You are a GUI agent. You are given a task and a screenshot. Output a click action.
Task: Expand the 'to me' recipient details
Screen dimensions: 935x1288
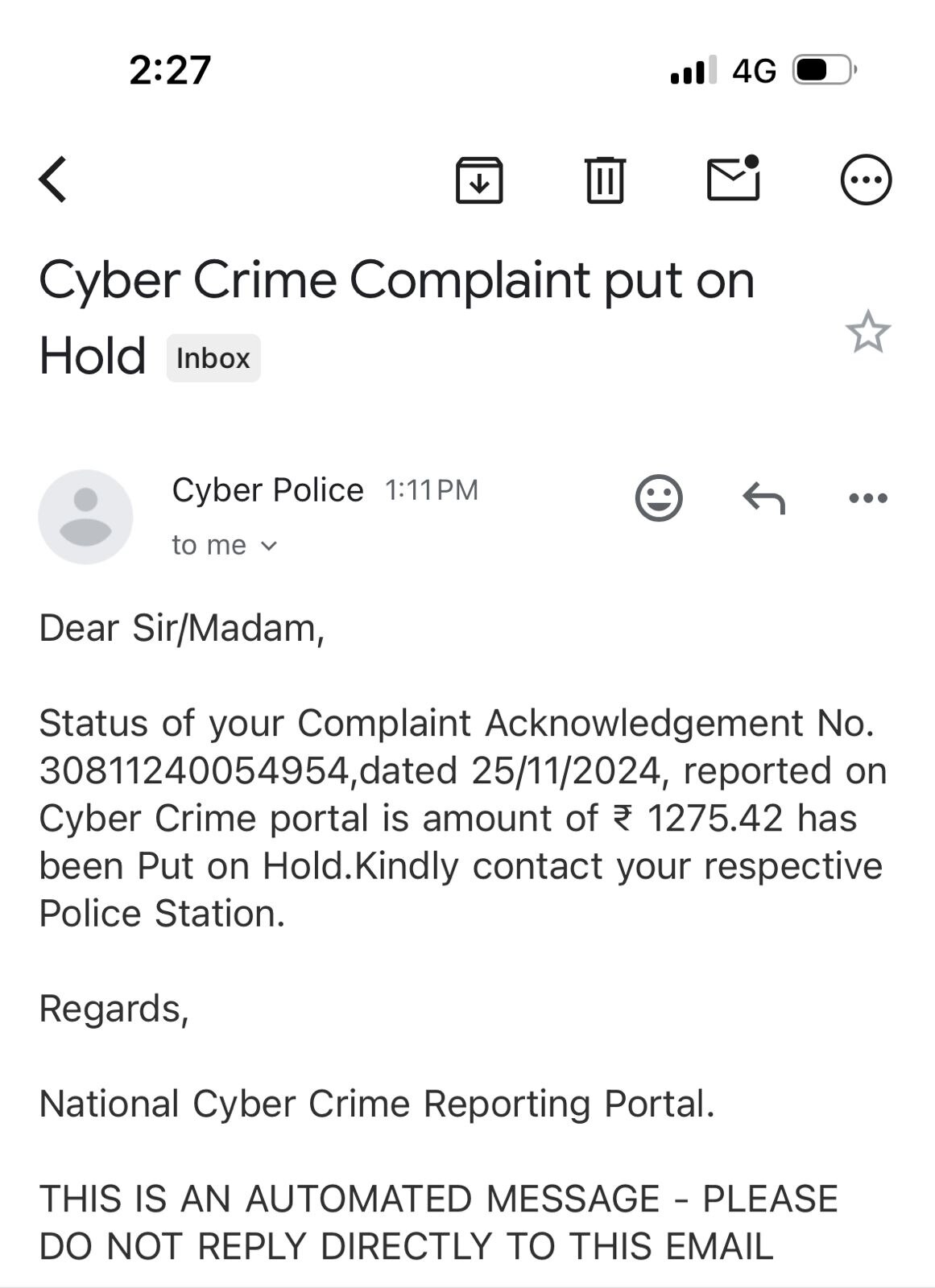(224, 545)
